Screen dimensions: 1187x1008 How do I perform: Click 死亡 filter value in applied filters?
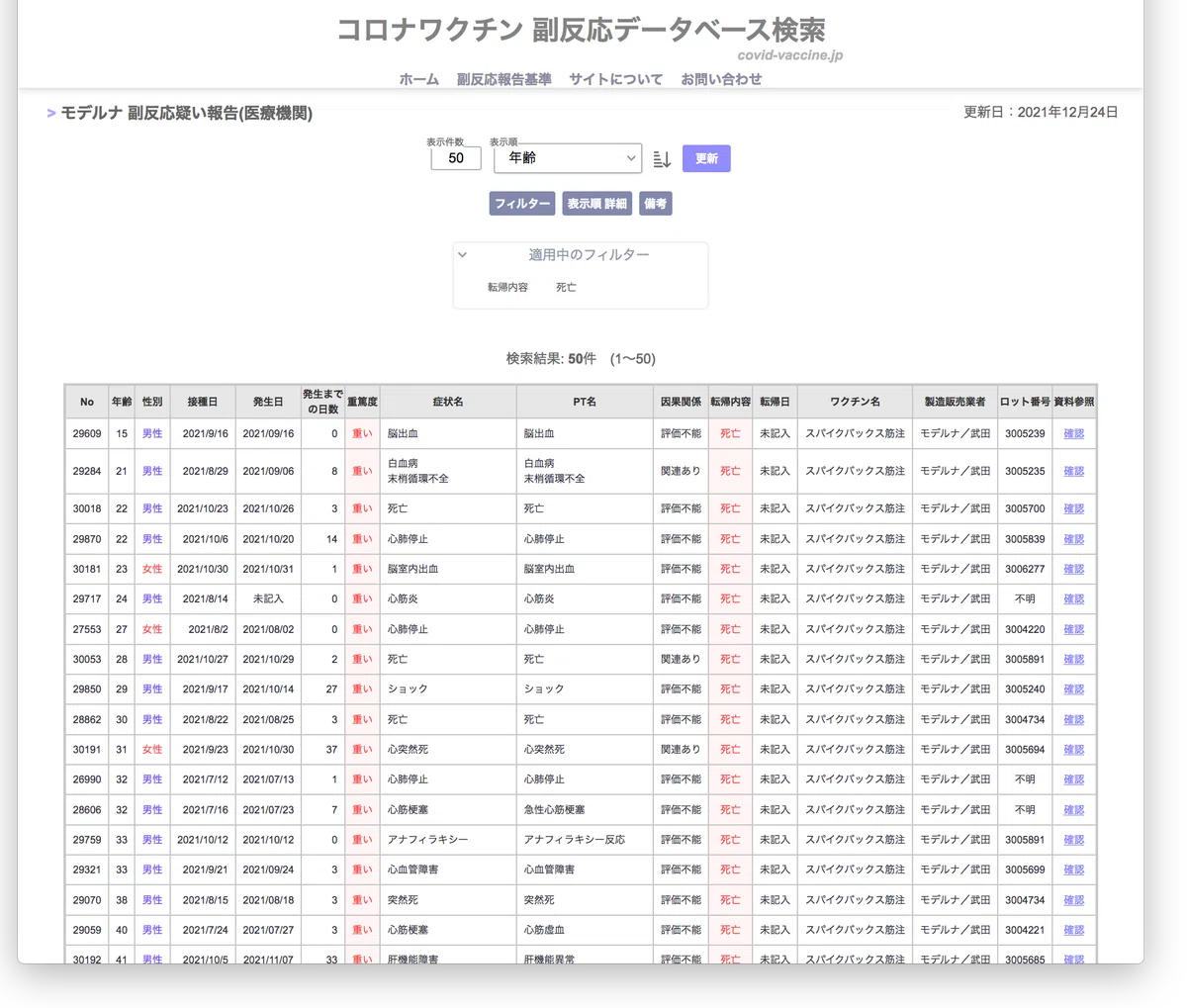(566, 287)
